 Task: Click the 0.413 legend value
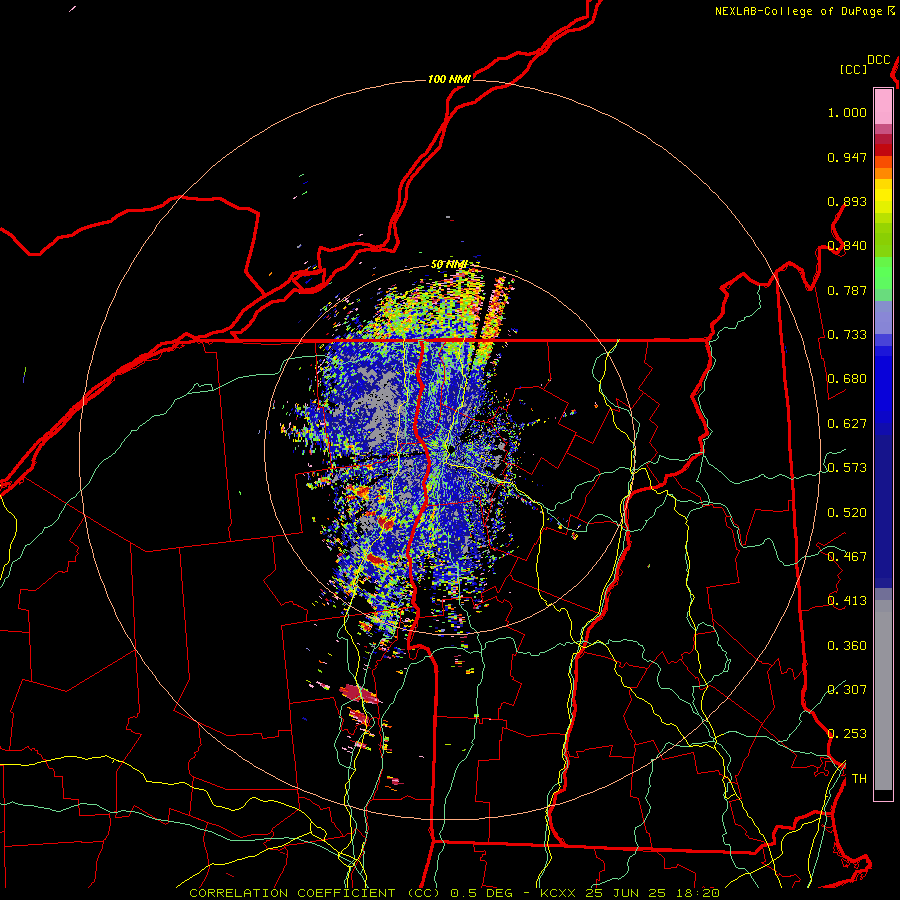coord(847,601)
